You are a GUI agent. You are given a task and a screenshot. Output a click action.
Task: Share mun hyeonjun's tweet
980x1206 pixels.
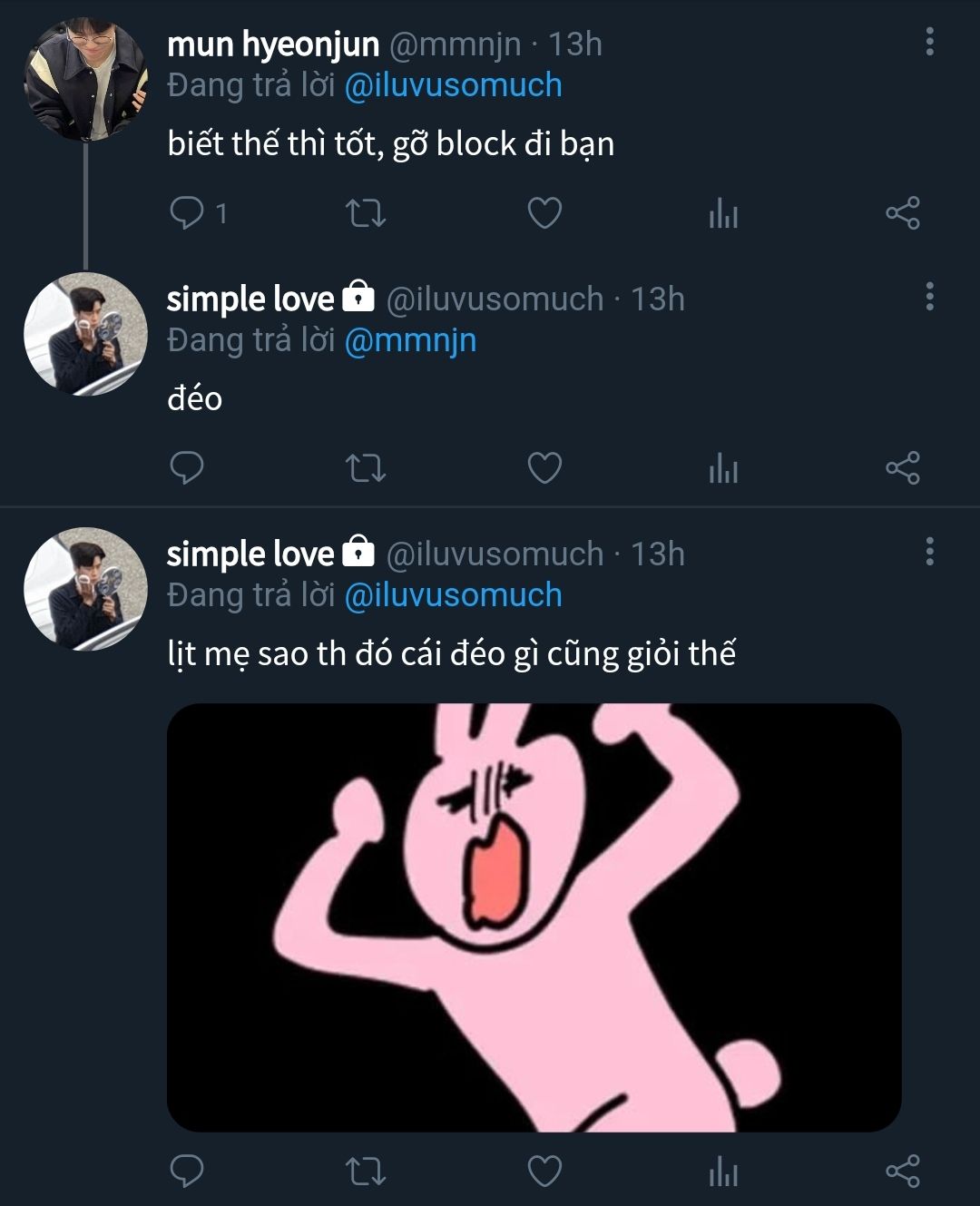point(902,213)
